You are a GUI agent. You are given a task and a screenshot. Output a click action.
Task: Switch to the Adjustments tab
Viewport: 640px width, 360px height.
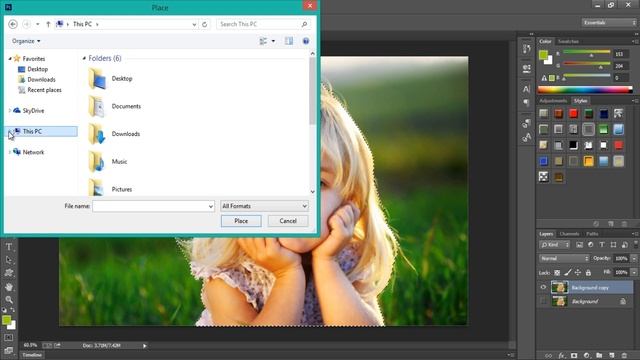[x=553, y=101]
